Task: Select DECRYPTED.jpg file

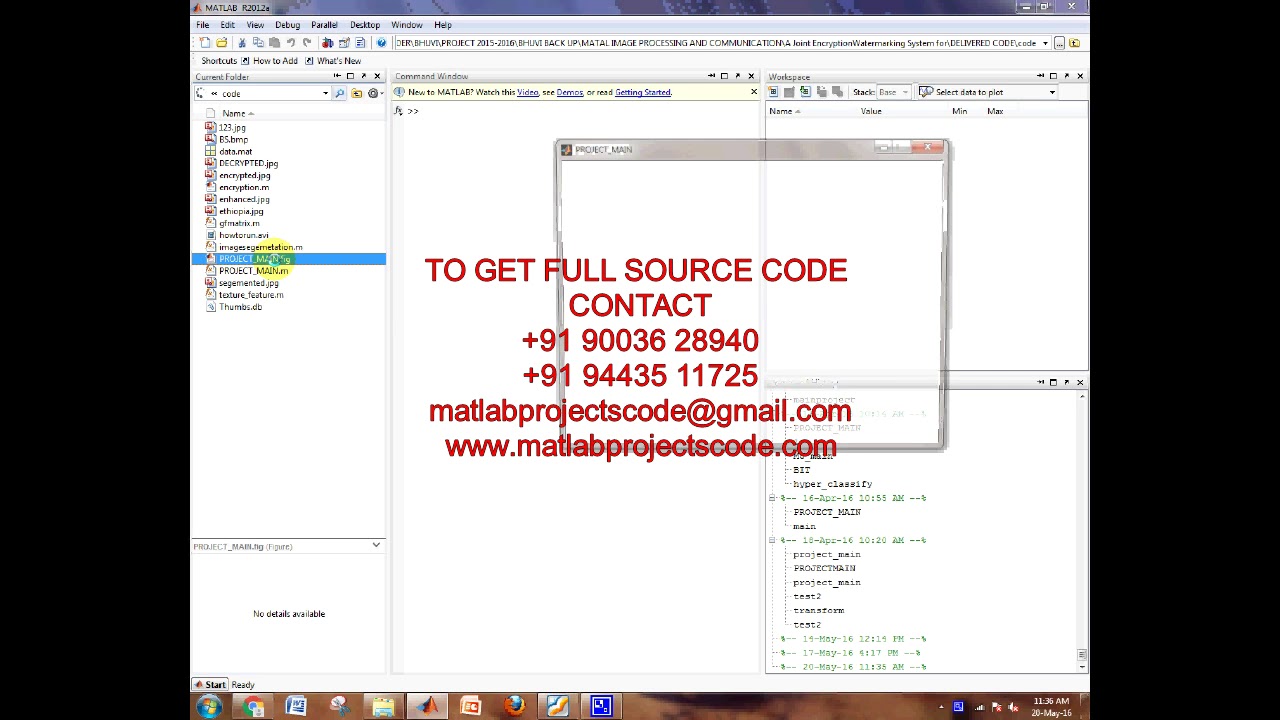Action: pos(248,163)
